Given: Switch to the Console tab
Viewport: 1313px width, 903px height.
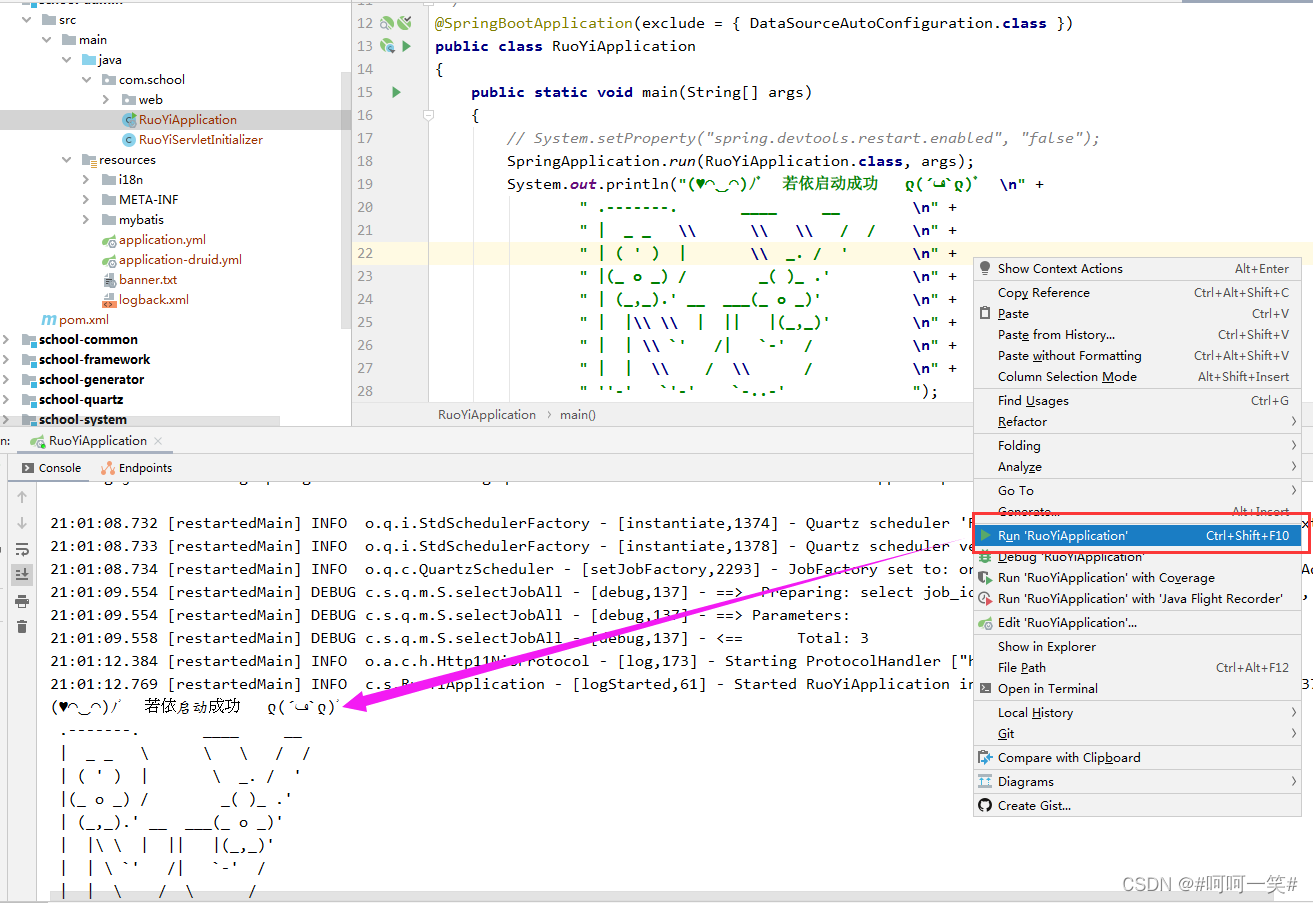Looking at the screenshot, I should point(50,468).
